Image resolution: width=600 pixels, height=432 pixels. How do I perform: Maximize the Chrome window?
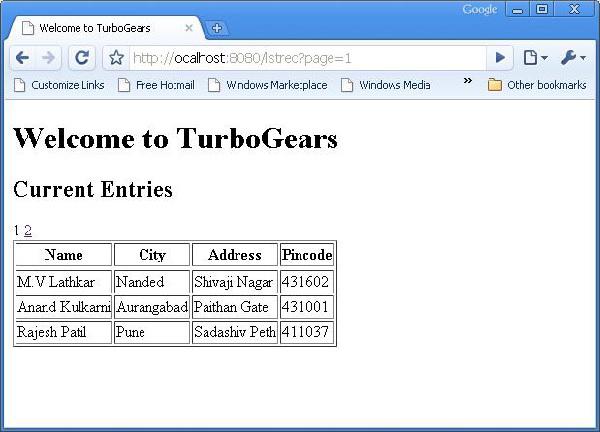point(541,9)
